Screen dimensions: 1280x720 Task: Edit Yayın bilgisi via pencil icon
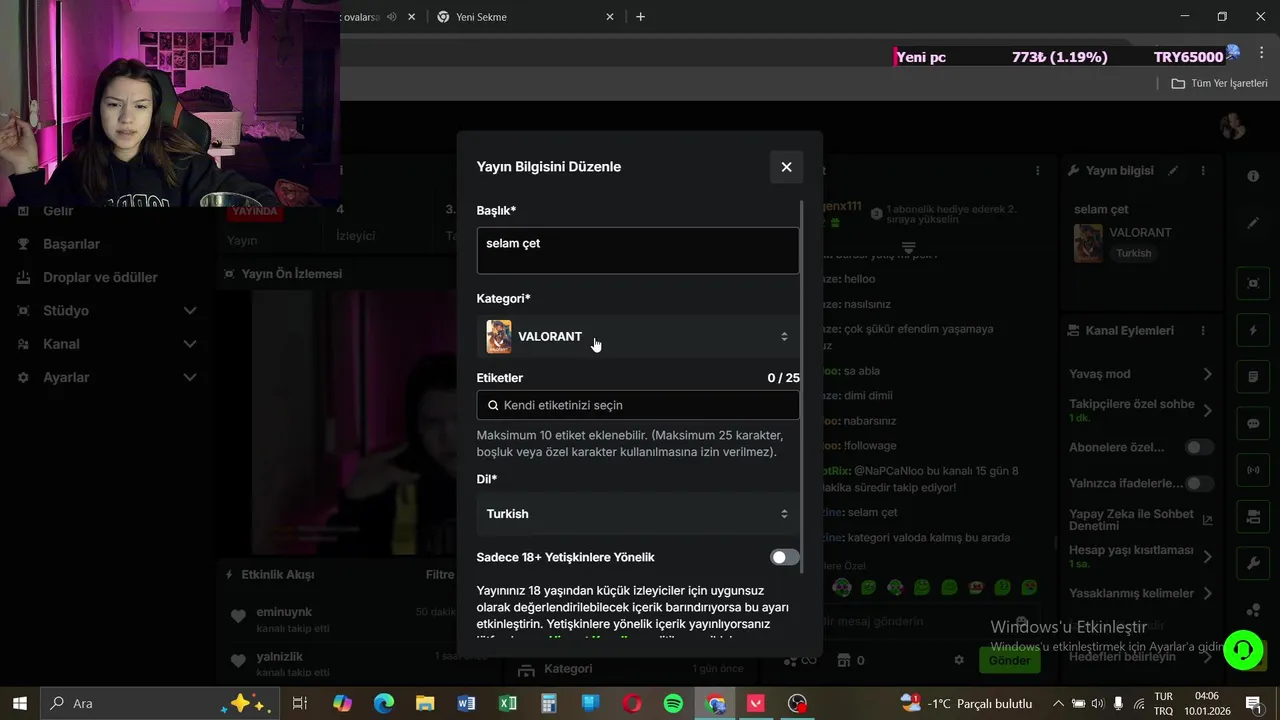pos(1174,171)
